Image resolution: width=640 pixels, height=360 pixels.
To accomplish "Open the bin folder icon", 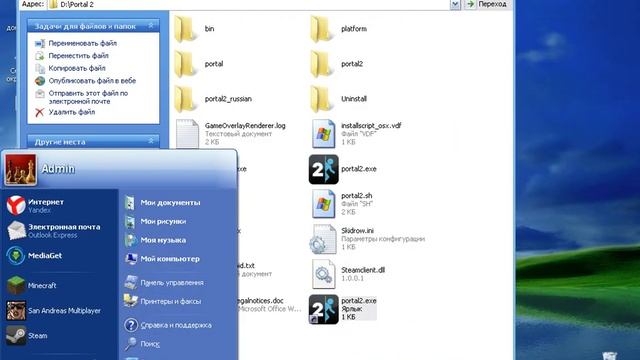I will pyautogui.click(x=186, y=29).
